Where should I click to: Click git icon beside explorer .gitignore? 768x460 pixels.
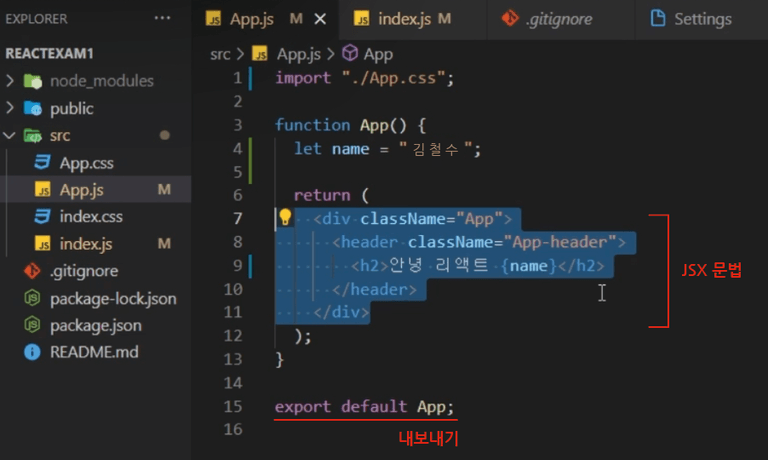pos(32,270)
